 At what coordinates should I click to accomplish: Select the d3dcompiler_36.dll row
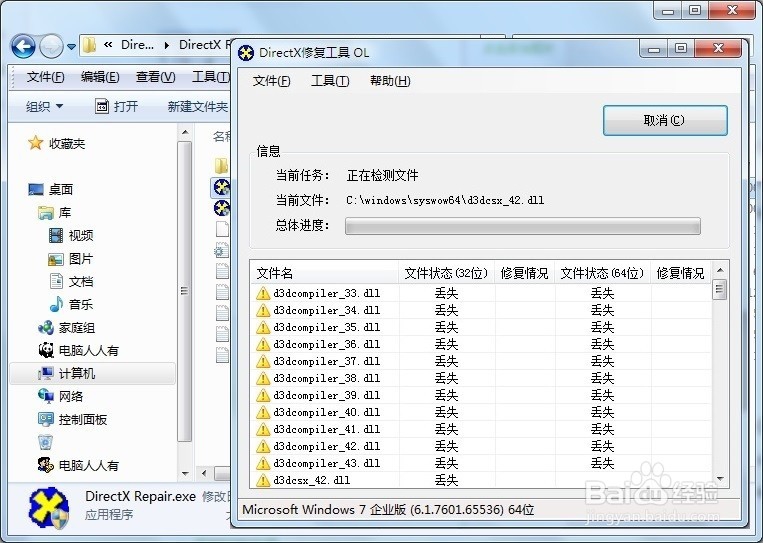(x=481, y=344)
